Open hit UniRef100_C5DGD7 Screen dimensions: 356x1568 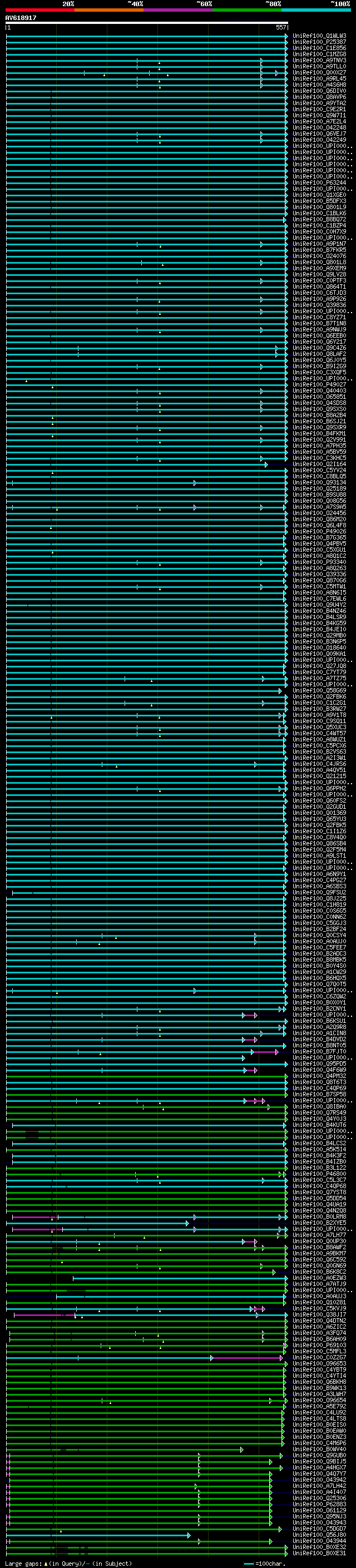319,1529
